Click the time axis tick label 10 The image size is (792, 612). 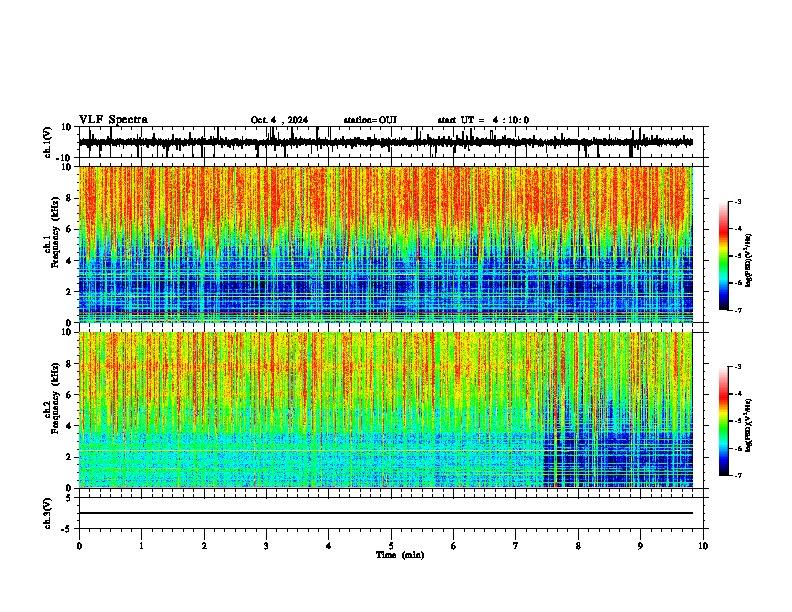pos(703,546)
